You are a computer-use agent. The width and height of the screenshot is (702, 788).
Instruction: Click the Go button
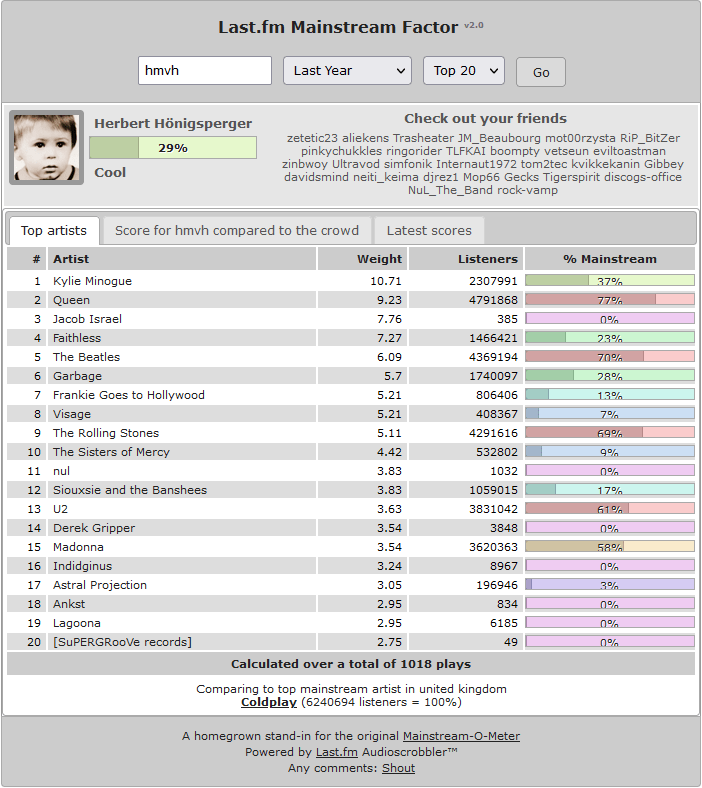point(541,72)
